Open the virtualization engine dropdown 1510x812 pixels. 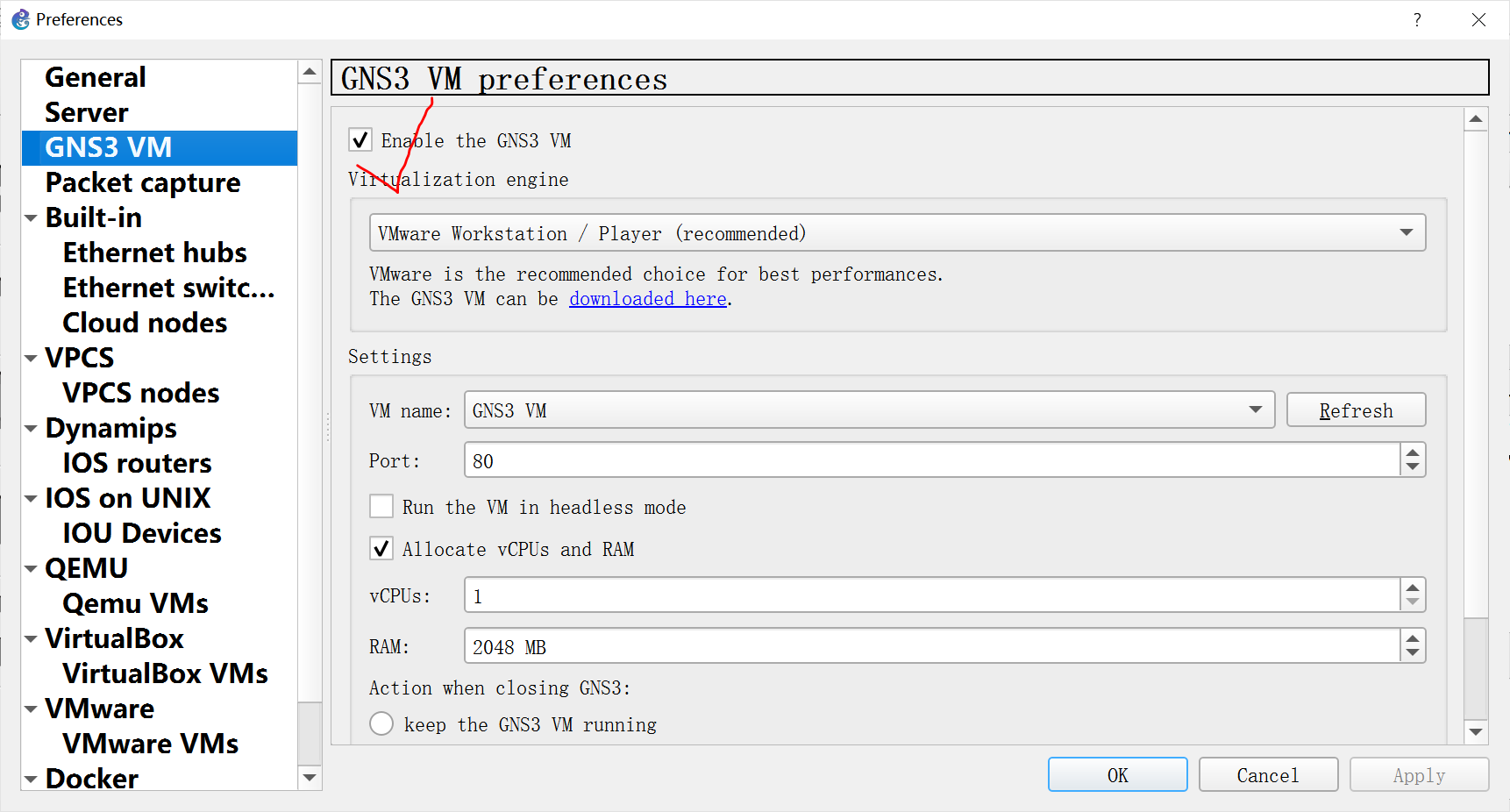click(x=1407, y=232)
